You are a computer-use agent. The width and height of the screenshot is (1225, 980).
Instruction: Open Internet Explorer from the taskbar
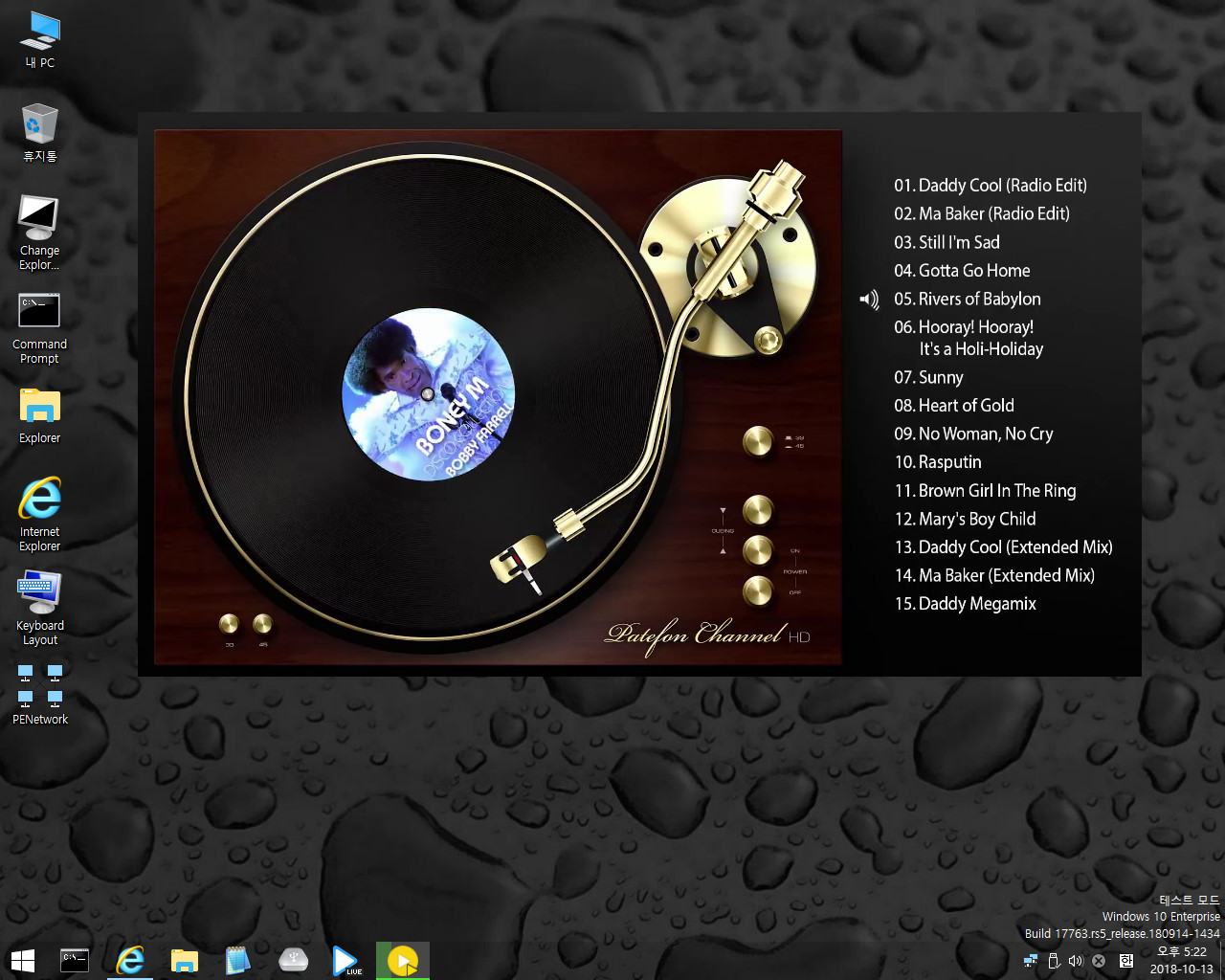click(x=129, y=960)
